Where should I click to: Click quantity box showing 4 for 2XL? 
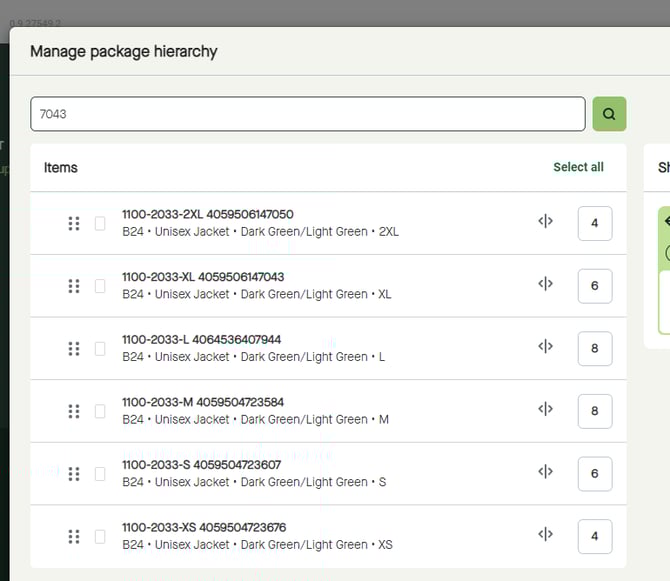pyautogui.click(x=594, y=223)
